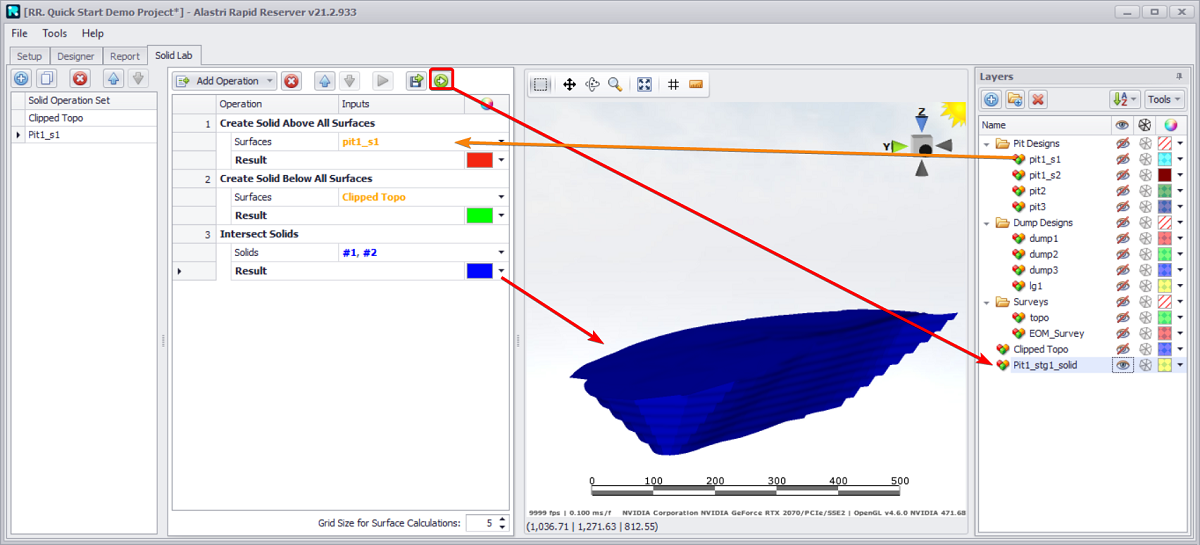This screenshot has height=545, width=1200.
Task: Click the green export result to layer icon
Action: (x=441, y=80)
